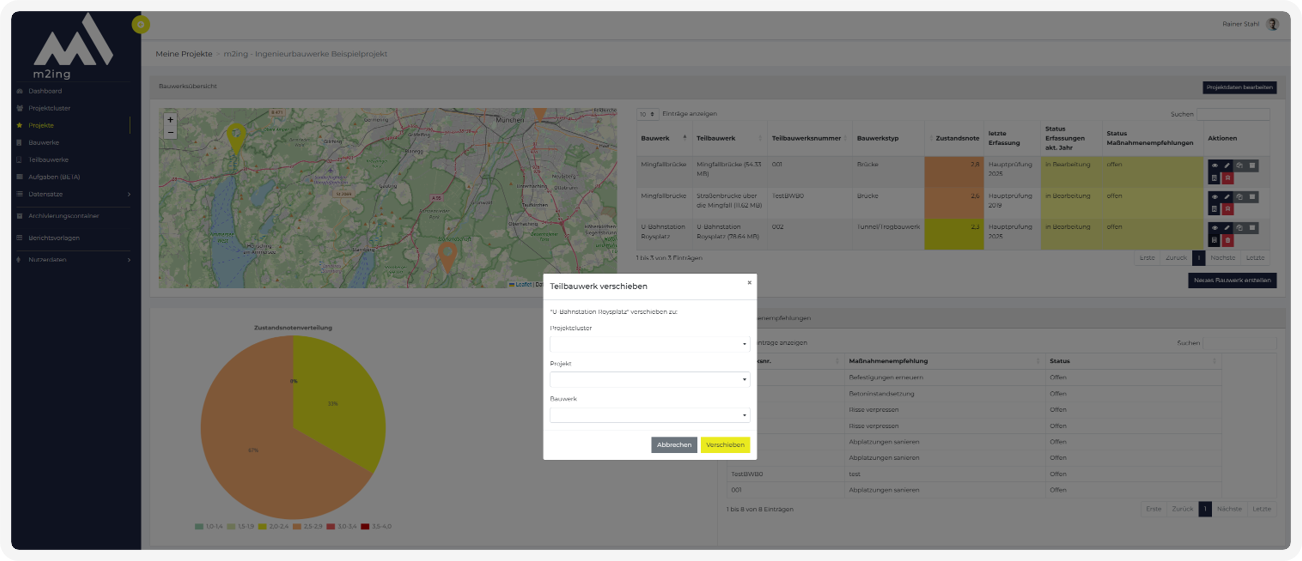Screen dimensions: 1302x561
Task: Open the Projekt dropdown in dialog
Action: [649, 380]
